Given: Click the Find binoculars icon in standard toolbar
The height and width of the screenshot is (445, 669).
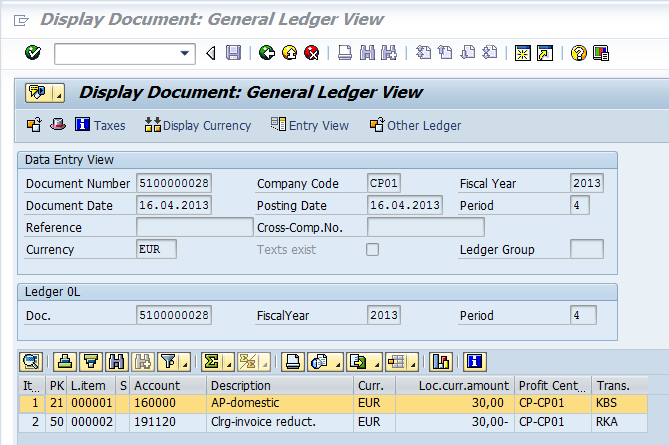Looking at the screenshot, I should tap(367, 53).
